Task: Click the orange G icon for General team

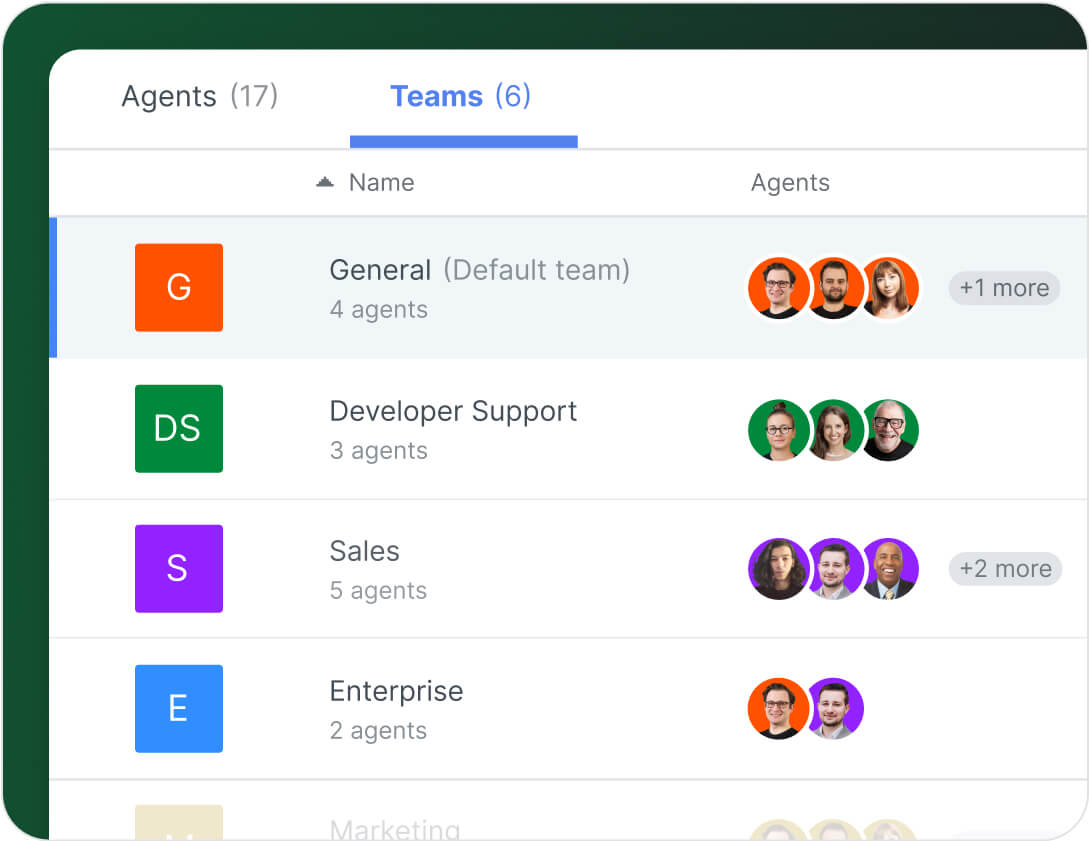Action: pyautogui.click(x=178, y=287)
